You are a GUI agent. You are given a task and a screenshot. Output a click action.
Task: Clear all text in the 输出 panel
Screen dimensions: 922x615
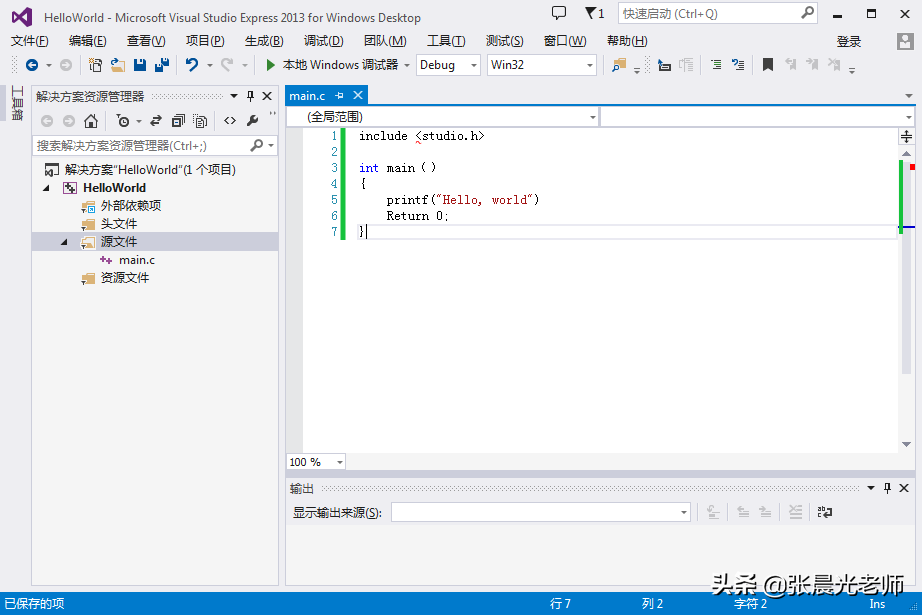point(795,512)
